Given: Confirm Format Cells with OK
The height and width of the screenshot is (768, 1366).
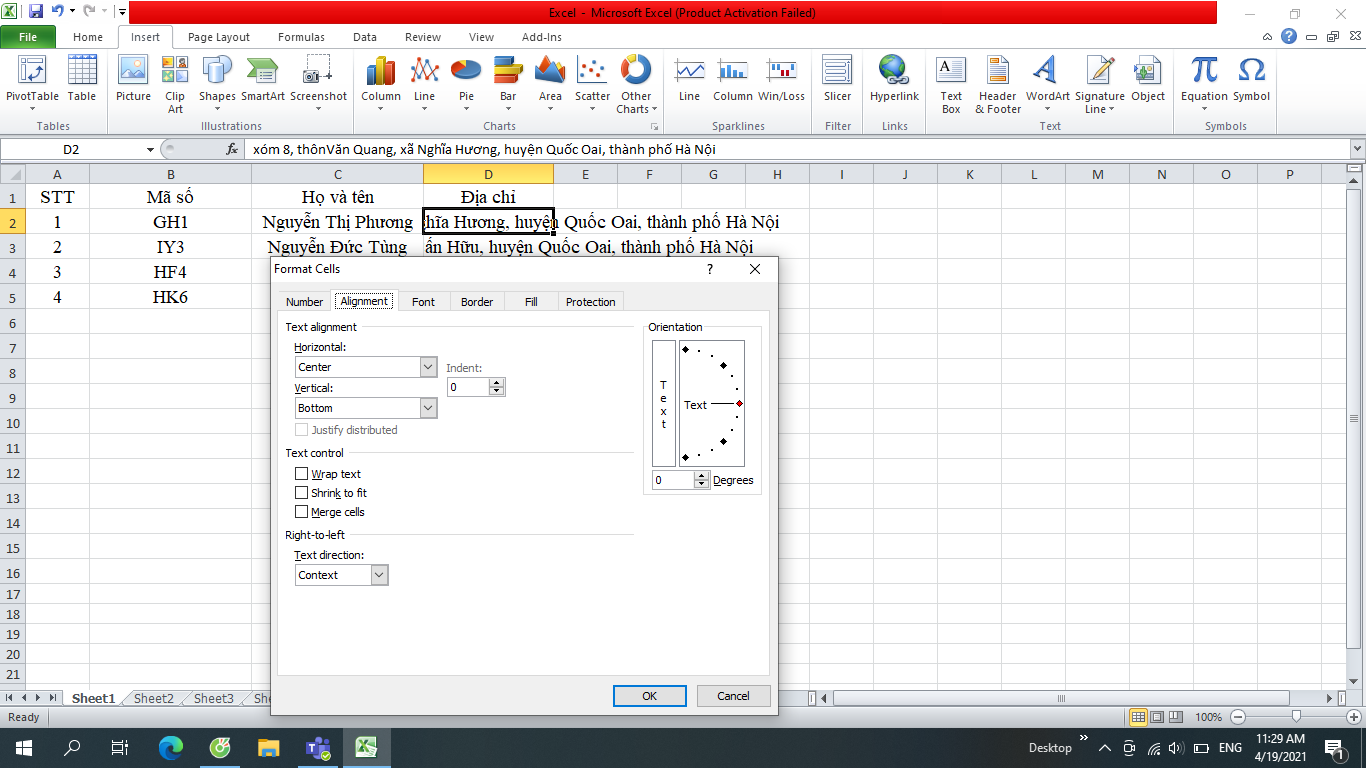Looking at the screenshot, I should (650, 696).
